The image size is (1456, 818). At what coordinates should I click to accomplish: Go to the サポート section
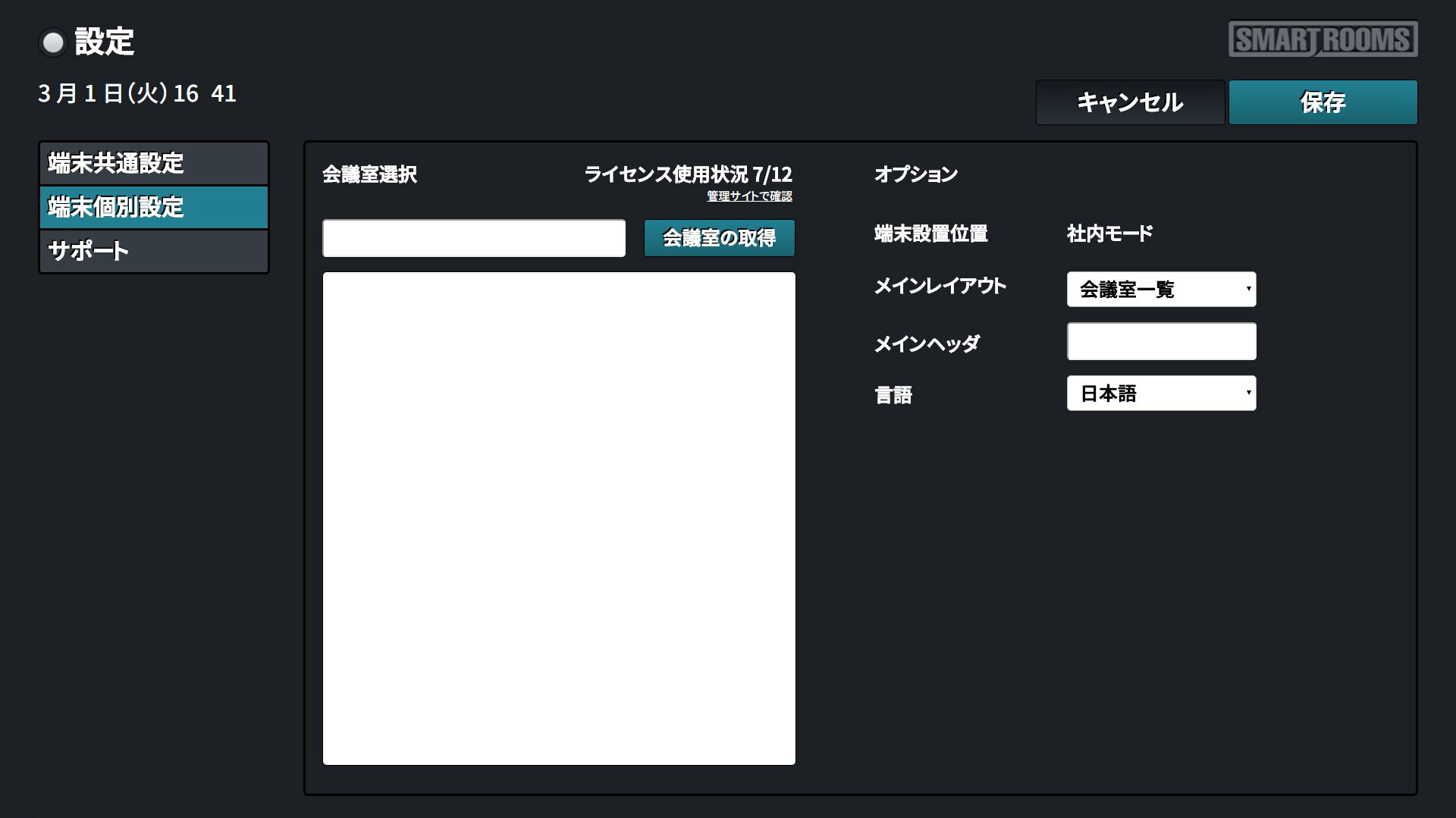pos(154,251)
